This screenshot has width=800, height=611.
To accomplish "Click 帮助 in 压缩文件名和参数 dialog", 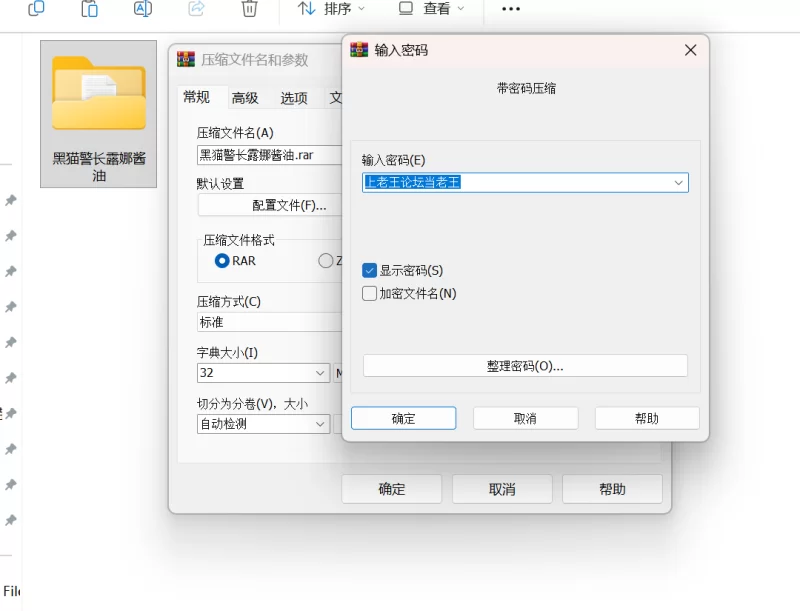I will tap(612, 489).
